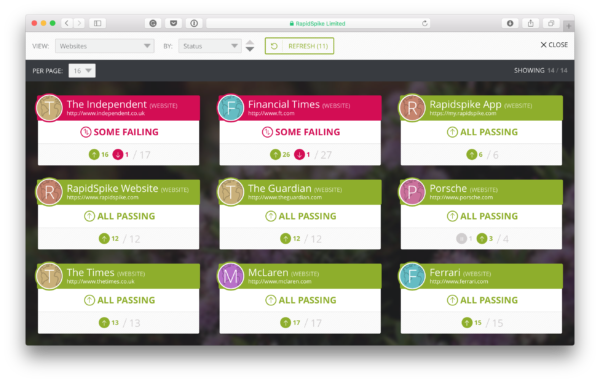Screen dimensions: 600x382
Task: Click the reload page icon in the address bar
Action: click(x=424, y=23)
